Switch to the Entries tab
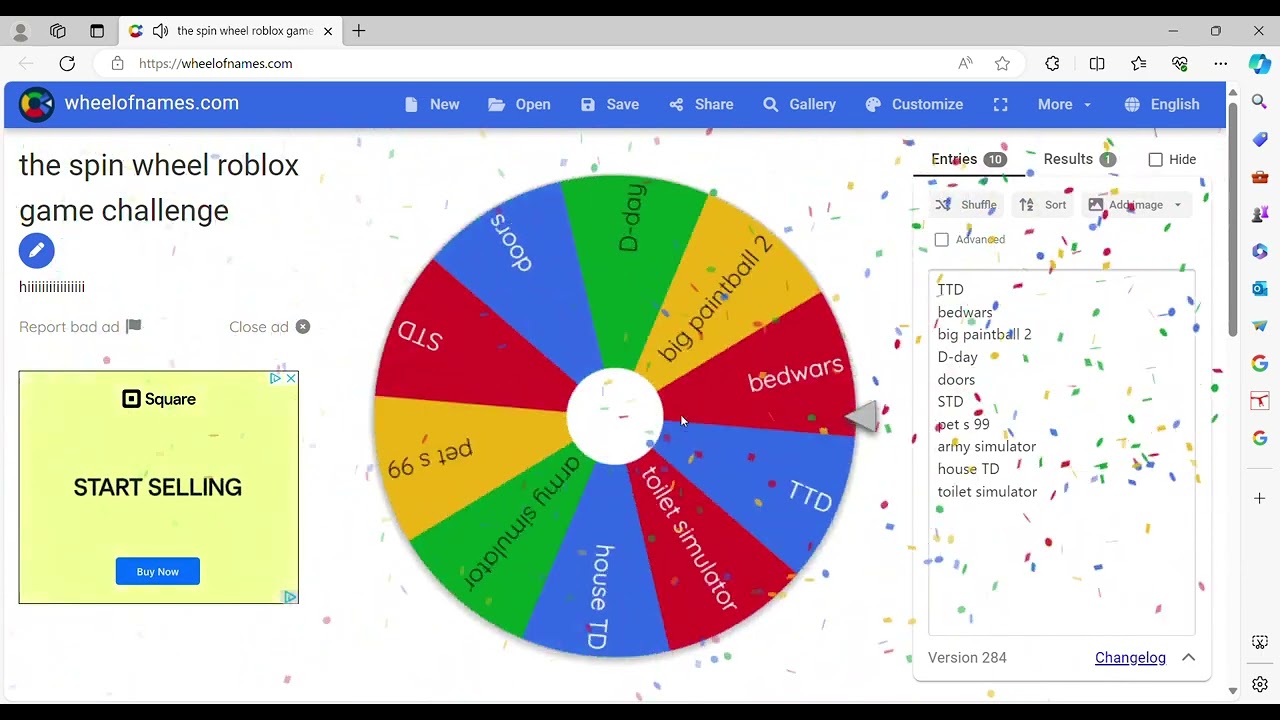This screenshot has width=1280, height=720. [968, 159]
